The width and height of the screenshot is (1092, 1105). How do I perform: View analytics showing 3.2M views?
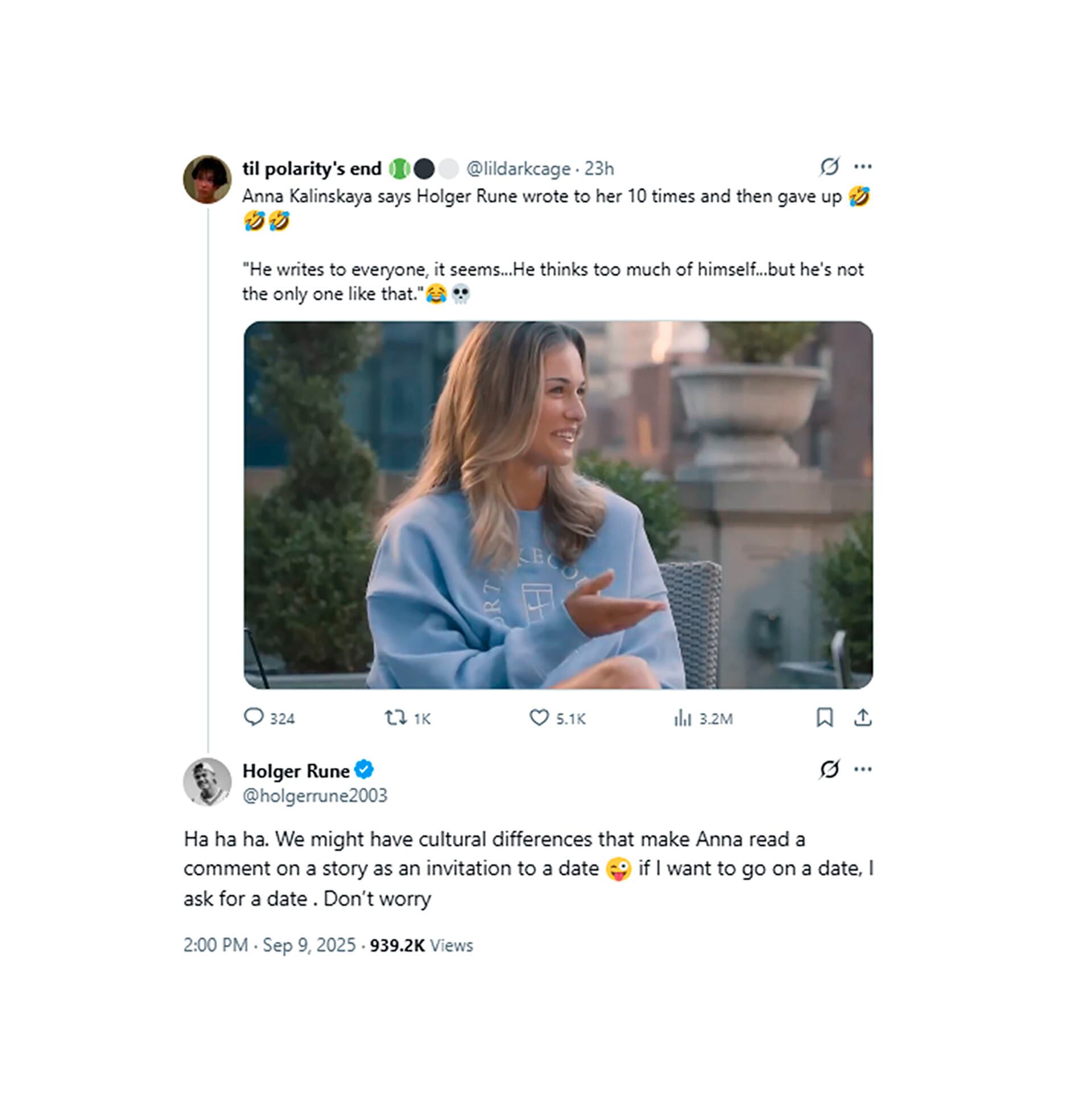[682, 718]
